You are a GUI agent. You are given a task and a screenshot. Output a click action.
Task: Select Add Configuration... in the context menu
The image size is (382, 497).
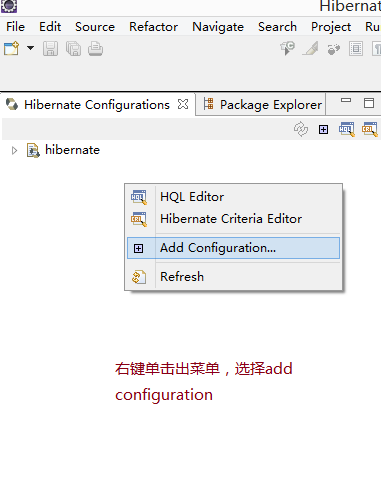pyautogui.click(x=233, y=248)
